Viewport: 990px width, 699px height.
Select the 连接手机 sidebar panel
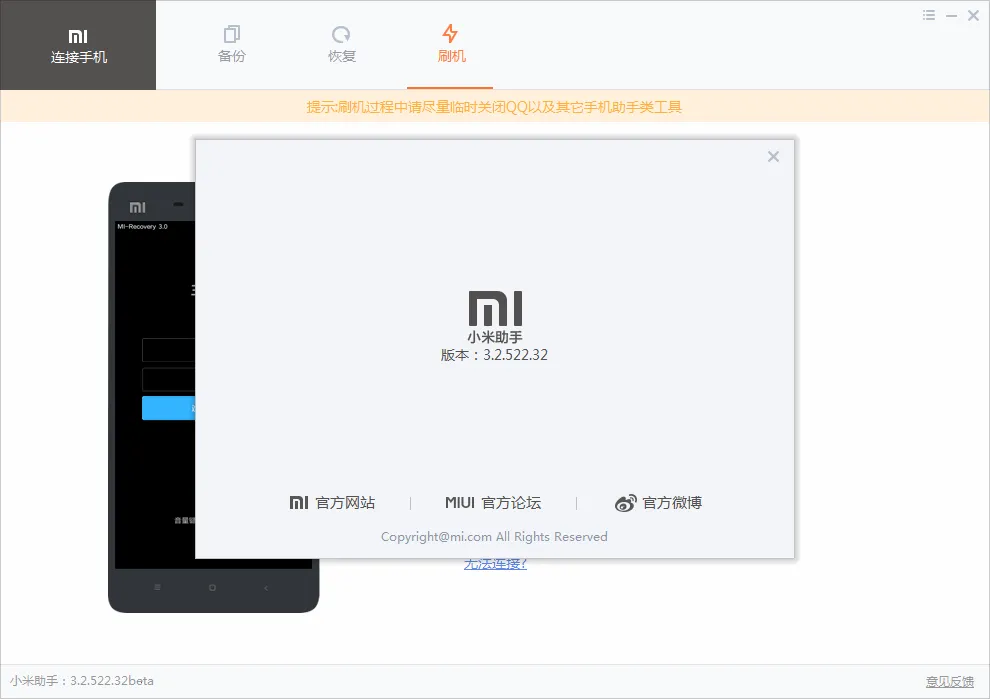coord(78,45)
